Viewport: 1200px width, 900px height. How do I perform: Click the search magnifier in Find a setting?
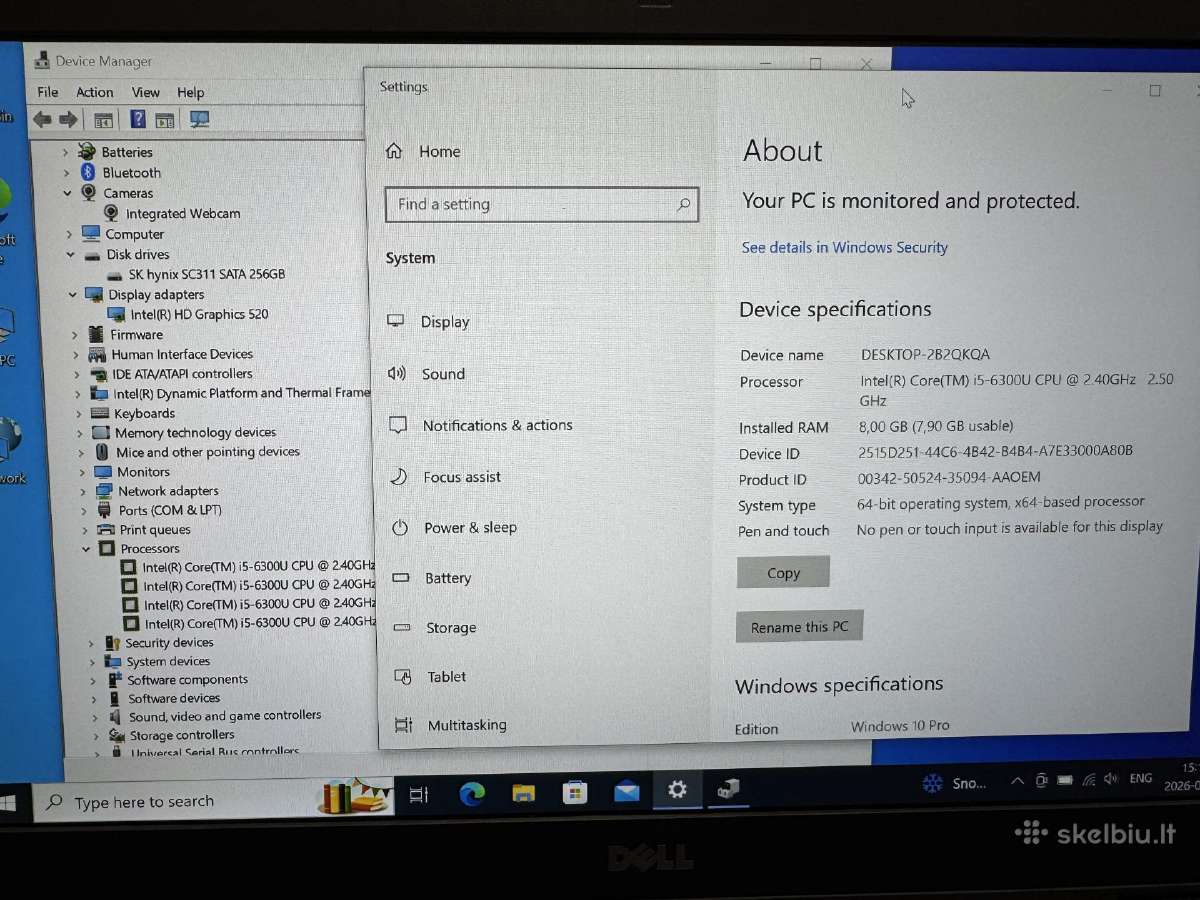coord(683,204)
